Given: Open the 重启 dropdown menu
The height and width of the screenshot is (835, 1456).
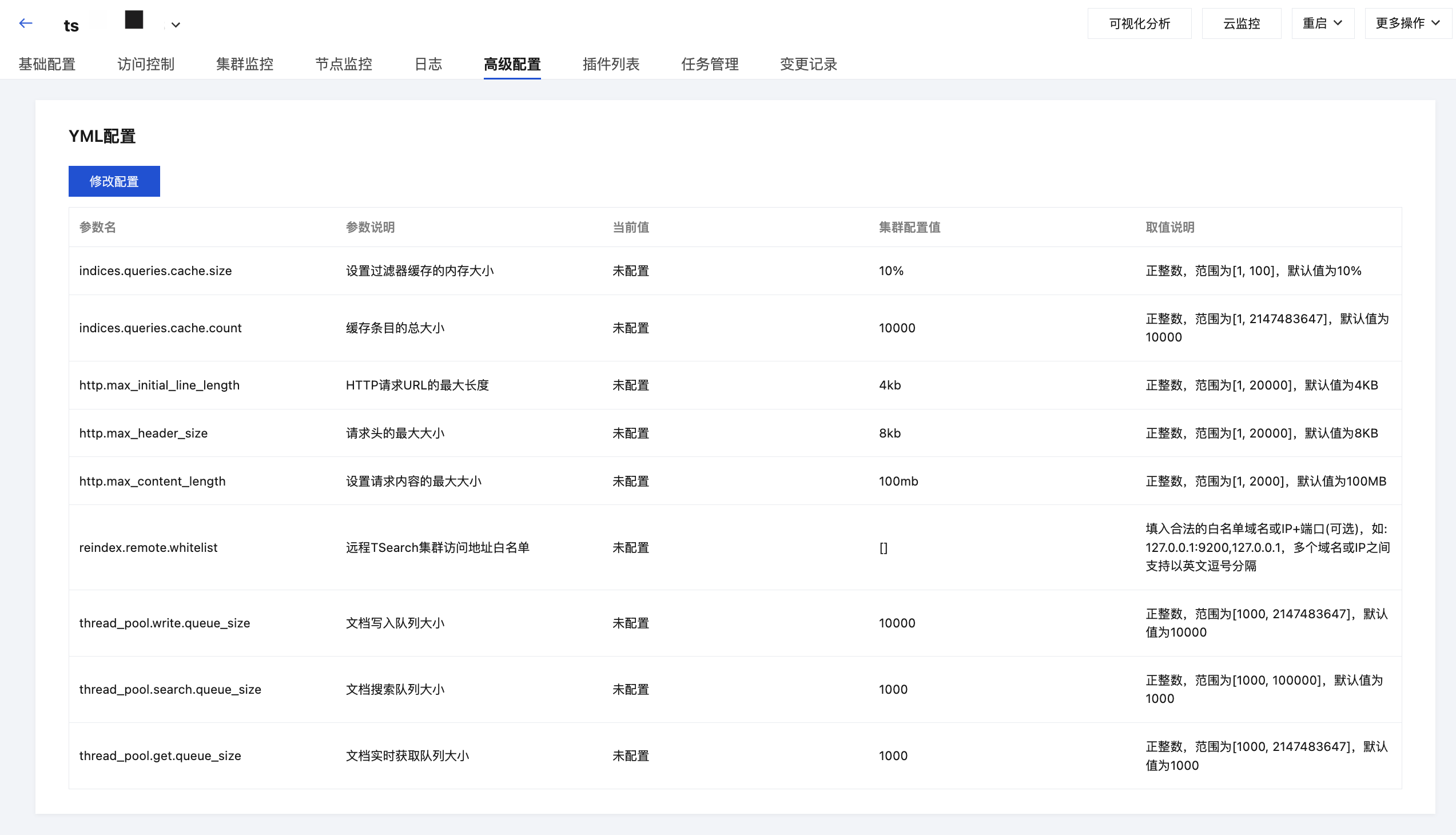Looking at the screenshot, I should pos(1322,23).
